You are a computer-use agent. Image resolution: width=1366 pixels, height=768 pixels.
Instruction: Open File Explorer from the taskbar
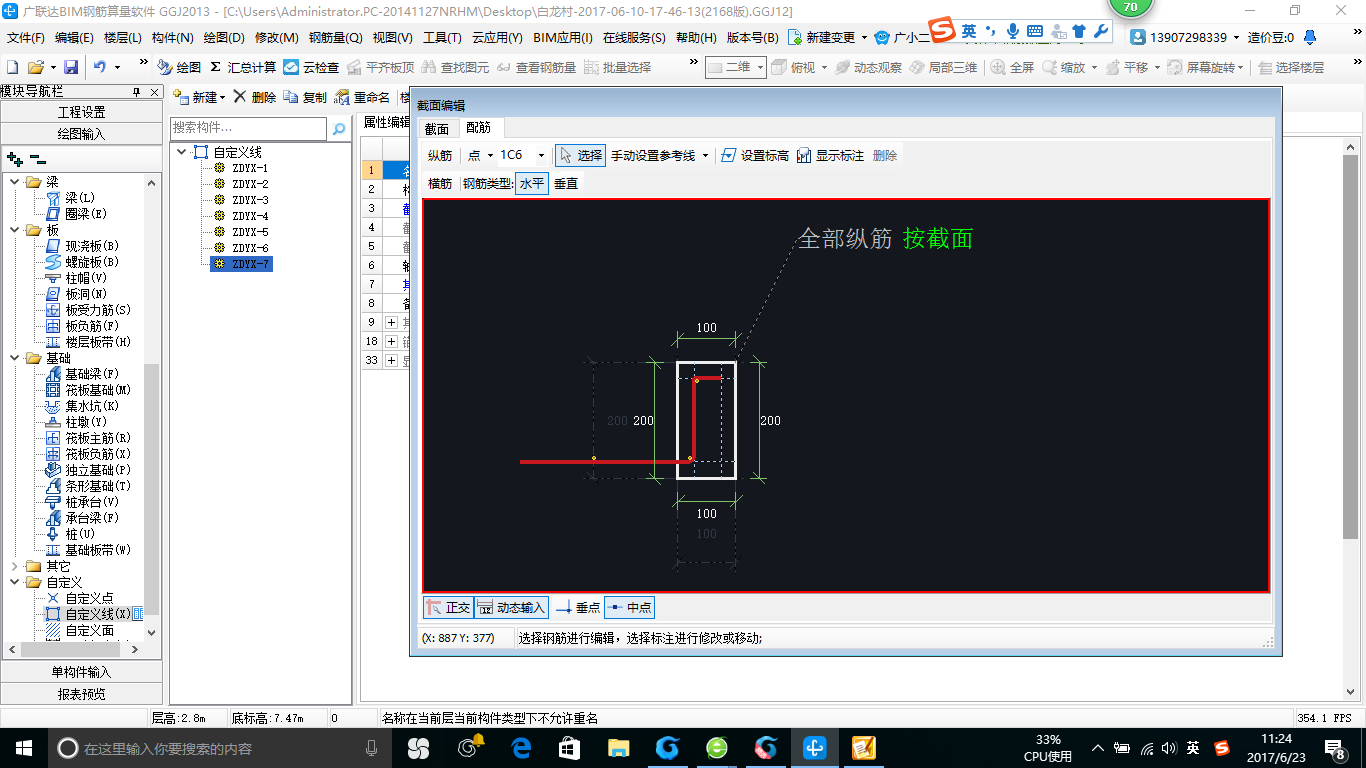coord(619,747)
